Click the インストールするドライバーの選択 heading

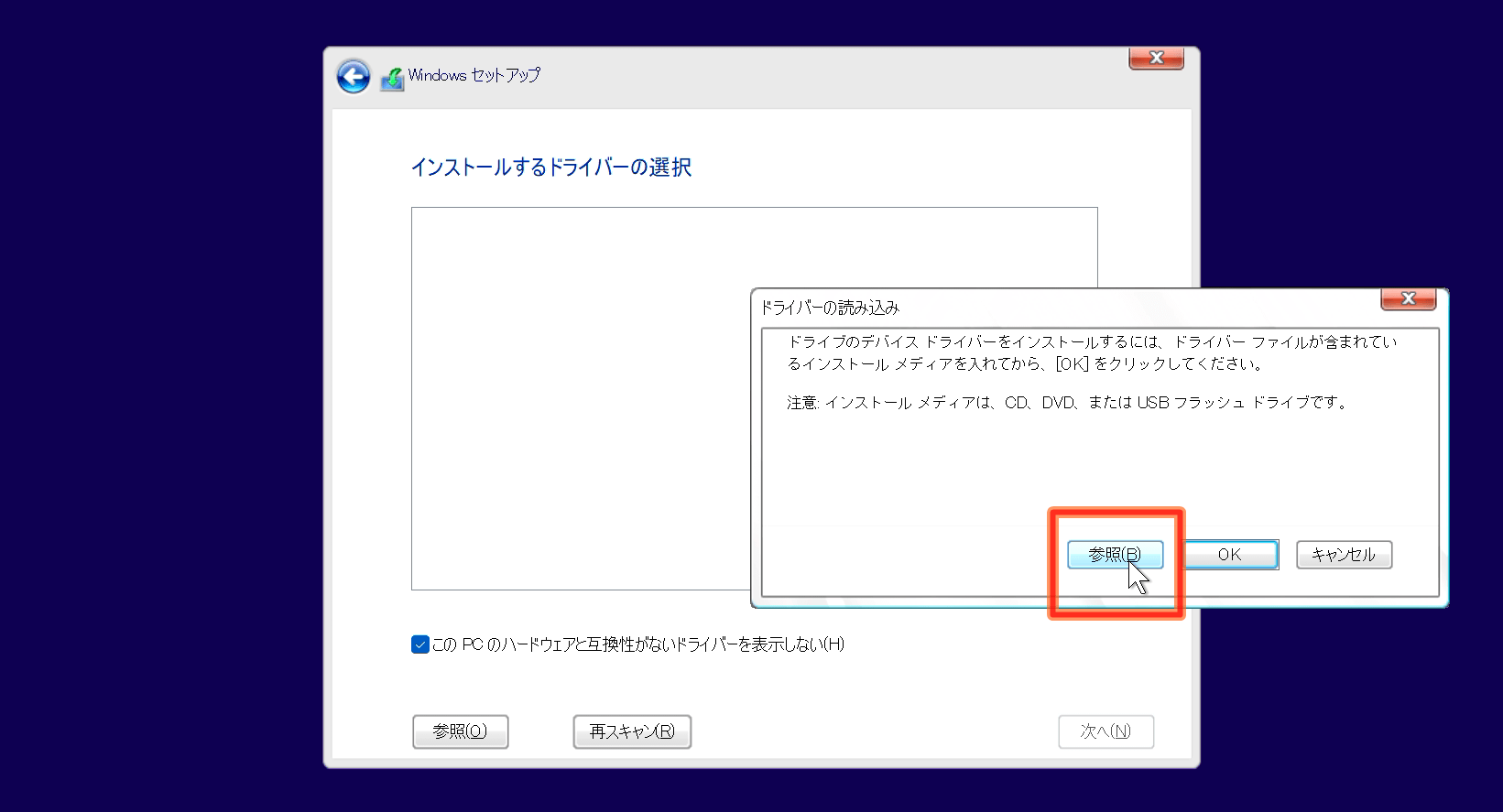tap(550, 168)
